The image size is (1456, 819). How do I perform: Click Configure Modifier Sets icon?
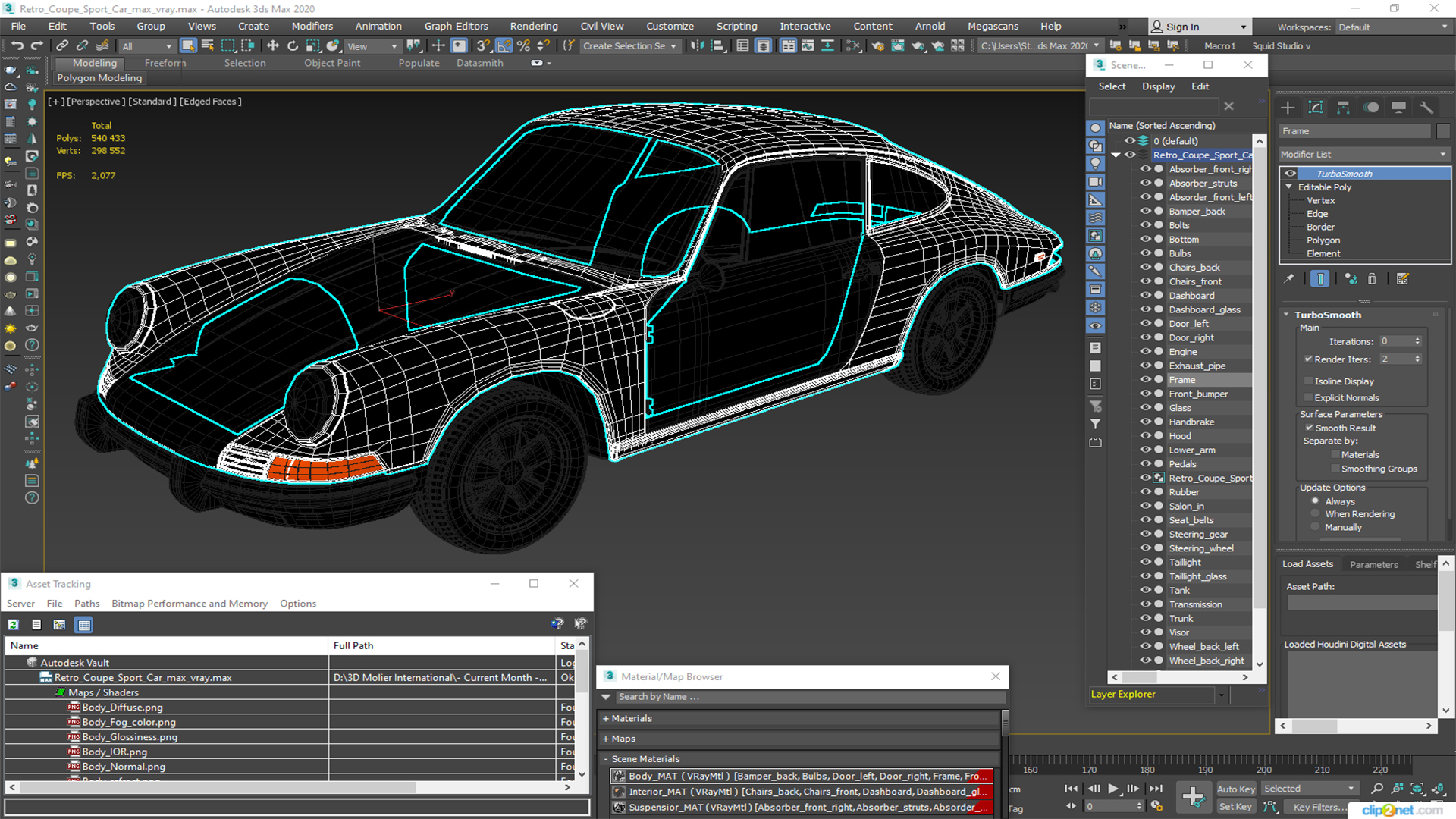click(1403, 279)
